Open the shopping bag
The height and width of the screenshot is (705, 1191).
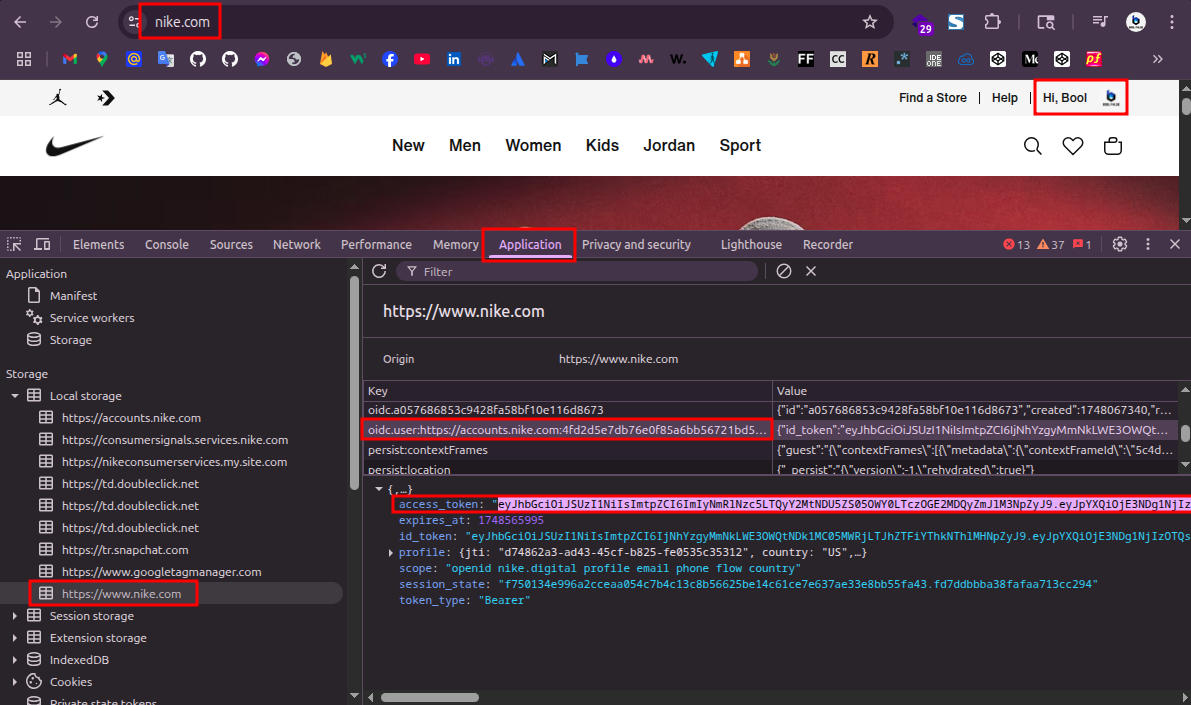click(x=1113, y=146)
